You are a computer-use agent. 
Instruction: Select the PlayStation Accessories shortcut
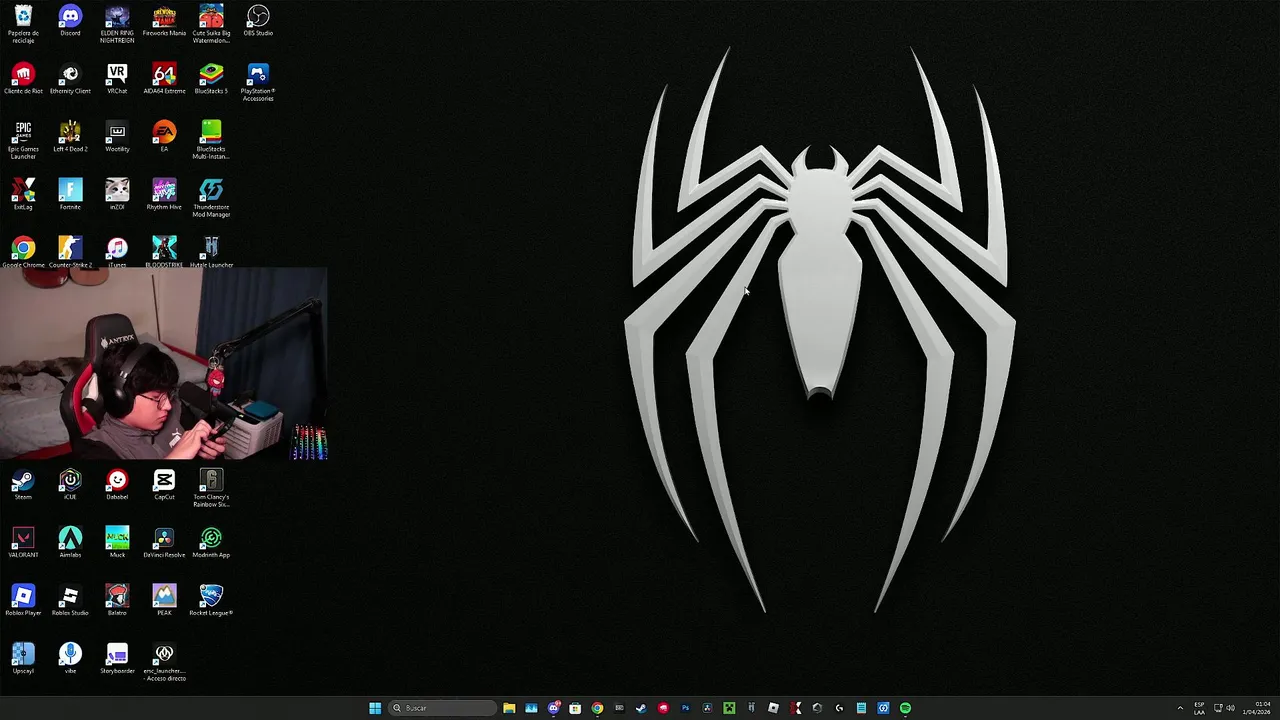258,82
